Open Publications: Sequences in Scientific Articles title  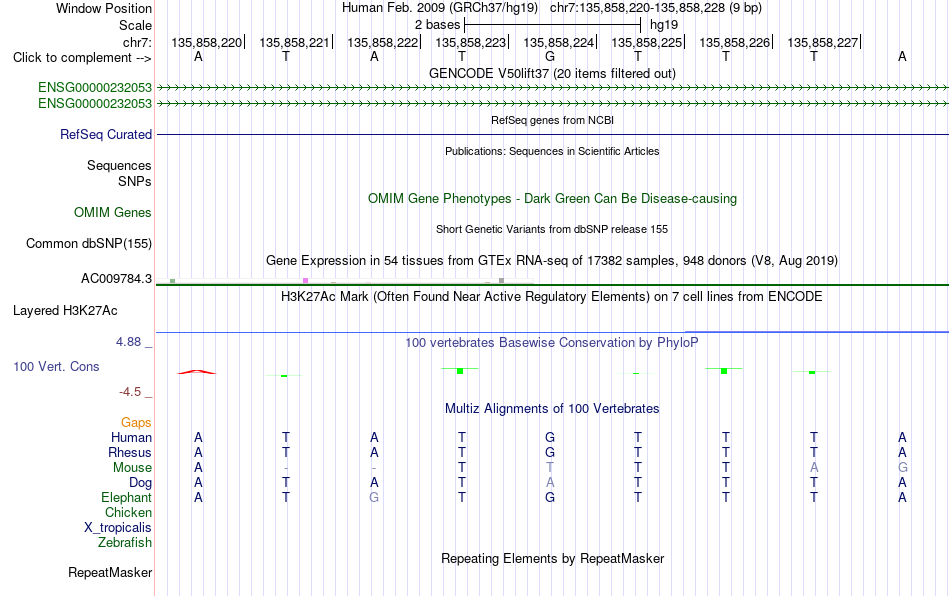coord(552,151)
